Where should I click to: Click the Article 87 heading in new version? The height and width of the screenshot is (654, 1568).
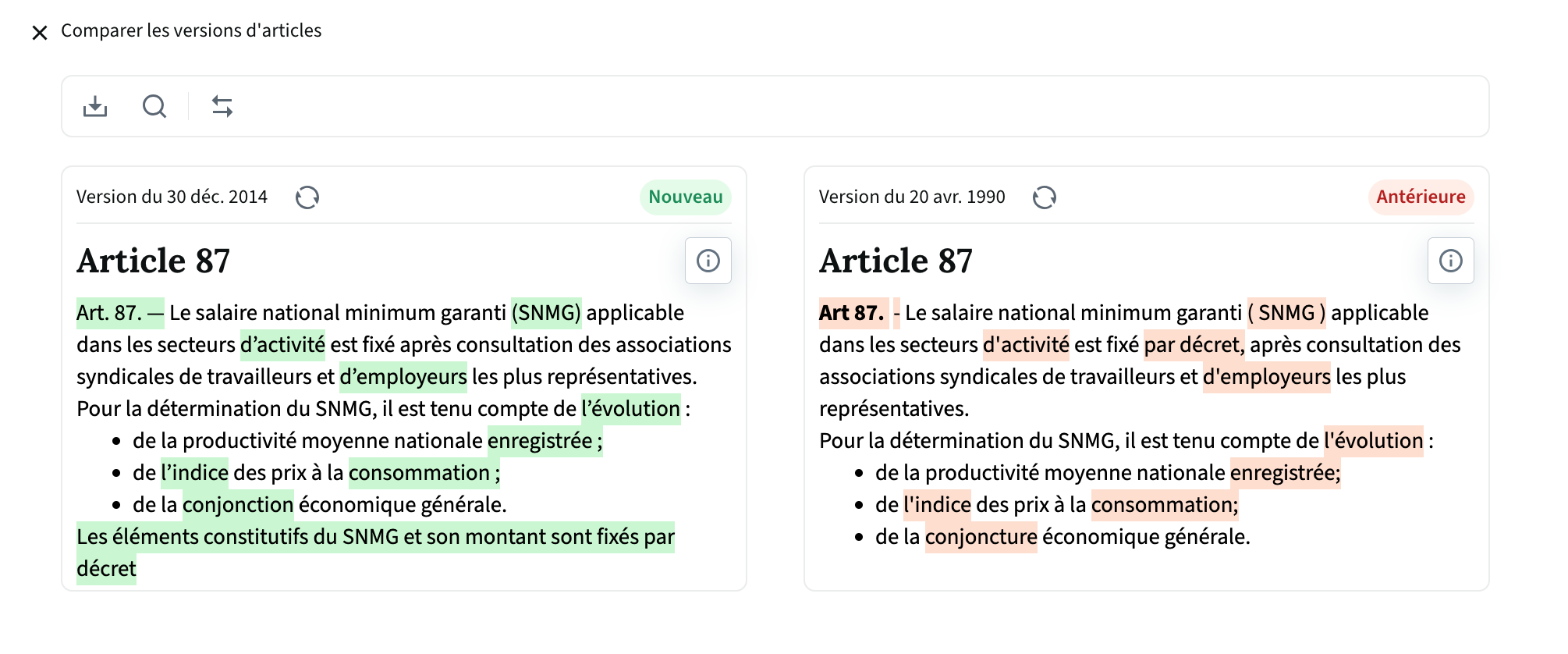(x=154, y=261)
